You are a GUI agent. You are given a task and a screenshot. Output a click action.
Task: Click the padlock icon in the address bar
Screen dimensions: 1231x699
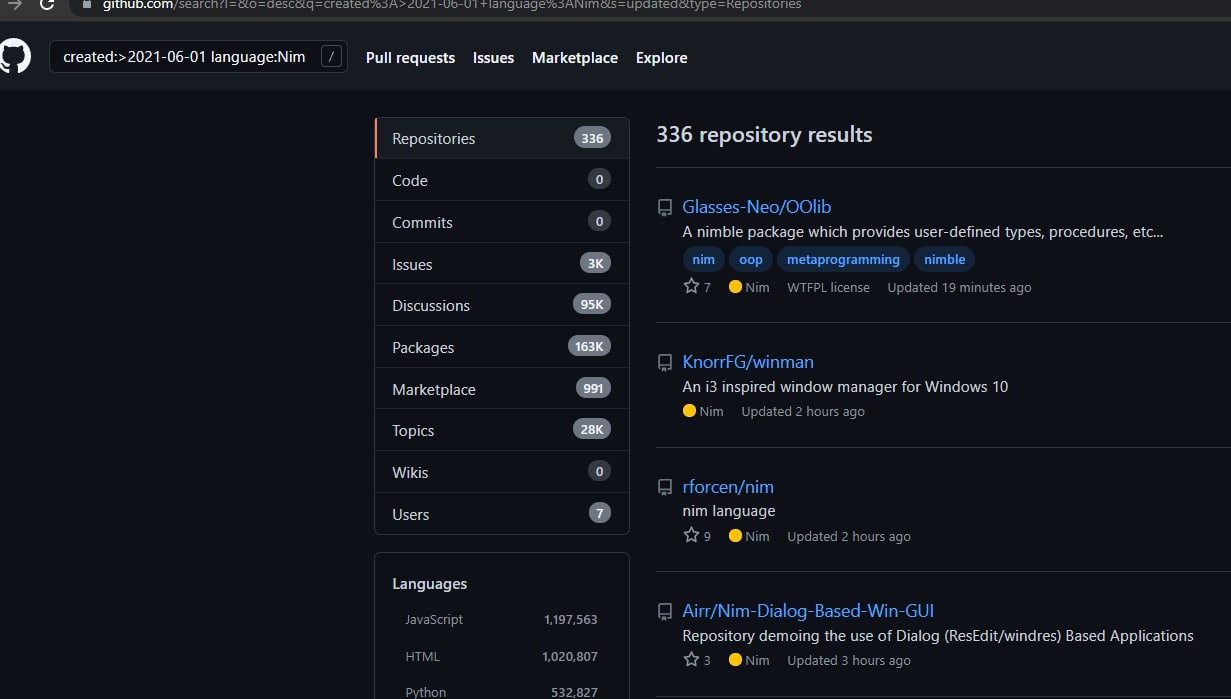[x=87, y=4]
